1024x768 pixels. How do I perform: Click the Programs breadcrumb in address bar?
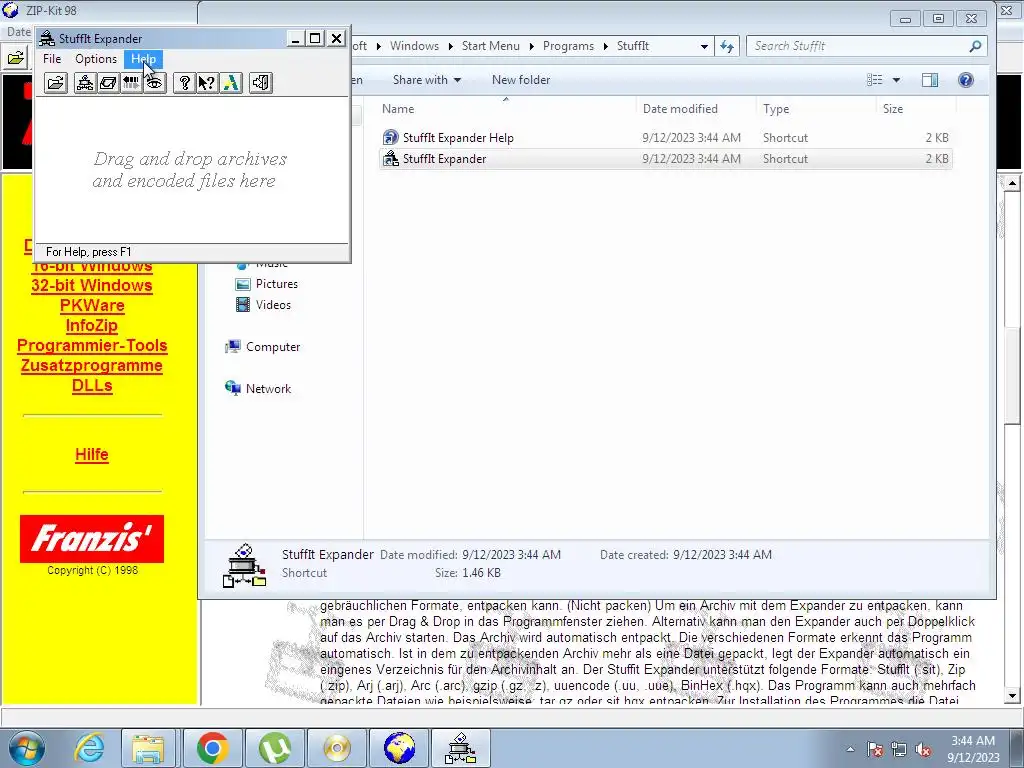pyautogui.click(x=568, y=46)
